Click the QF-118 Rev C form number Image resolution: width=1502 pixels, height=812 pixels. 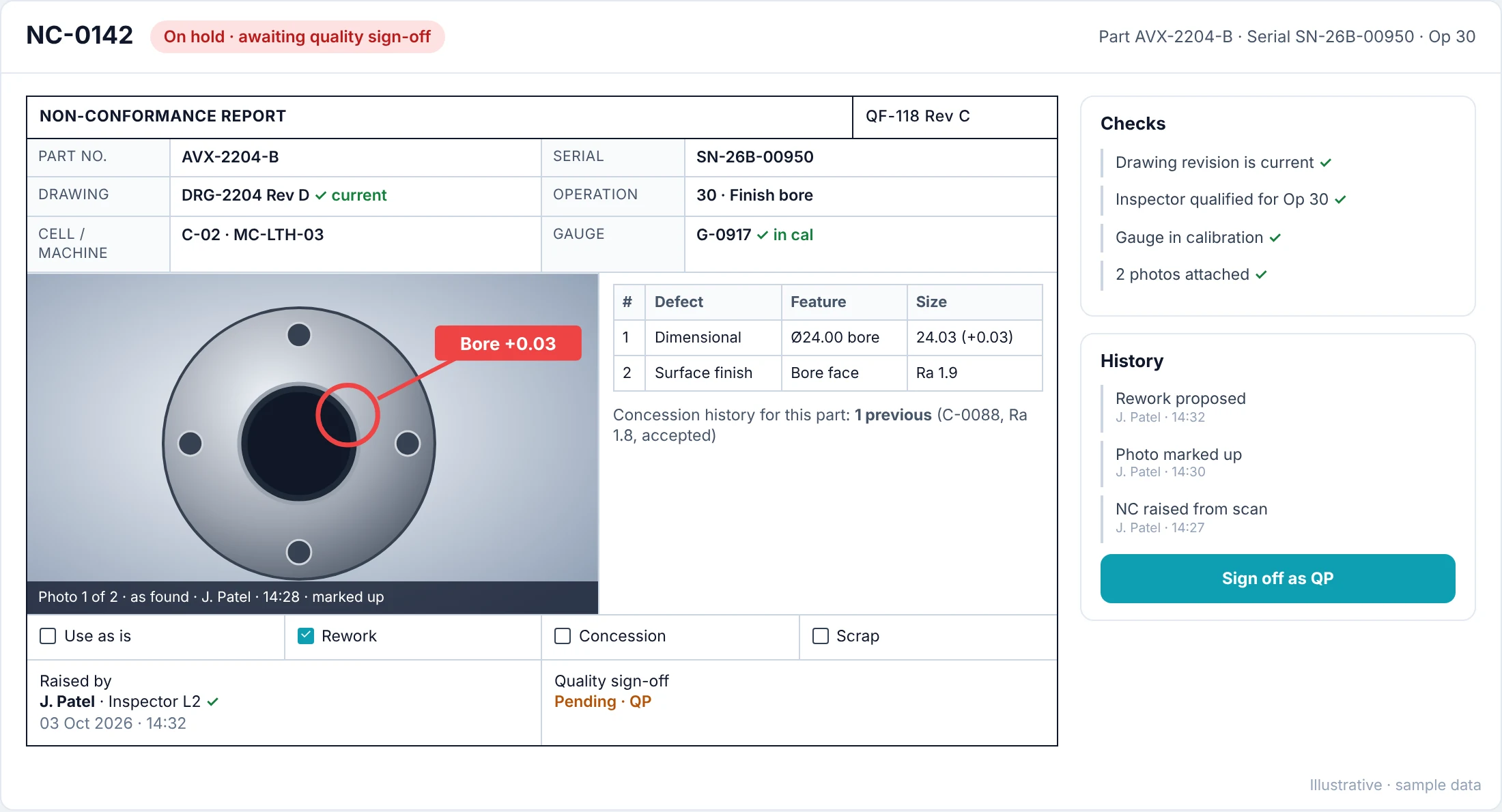(918, 116)
